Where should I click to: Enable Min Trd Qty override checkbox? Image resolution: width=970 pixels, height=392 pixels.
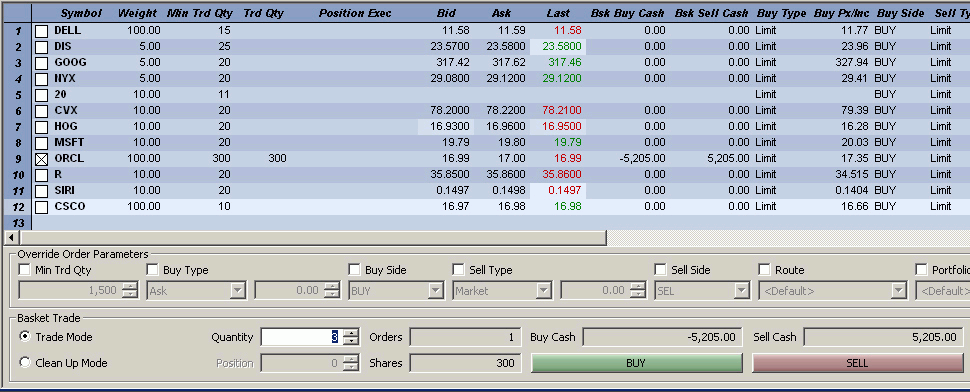click(25, 270)
